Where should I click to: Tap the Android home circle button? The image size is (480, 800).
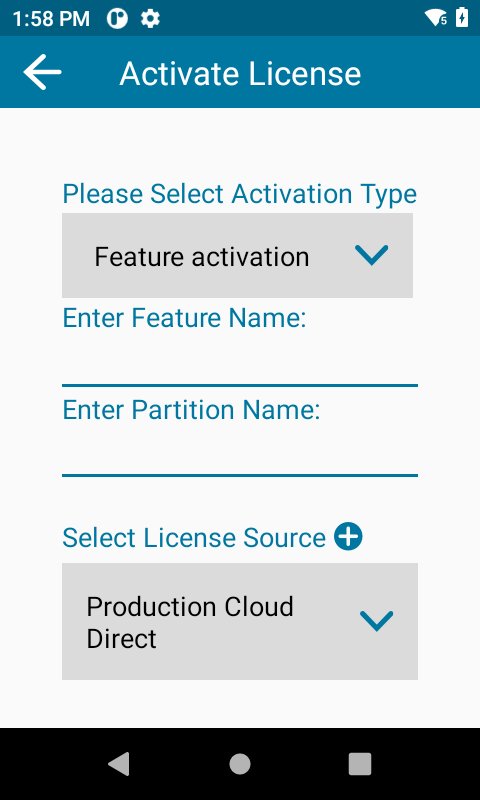coord(240,764)
